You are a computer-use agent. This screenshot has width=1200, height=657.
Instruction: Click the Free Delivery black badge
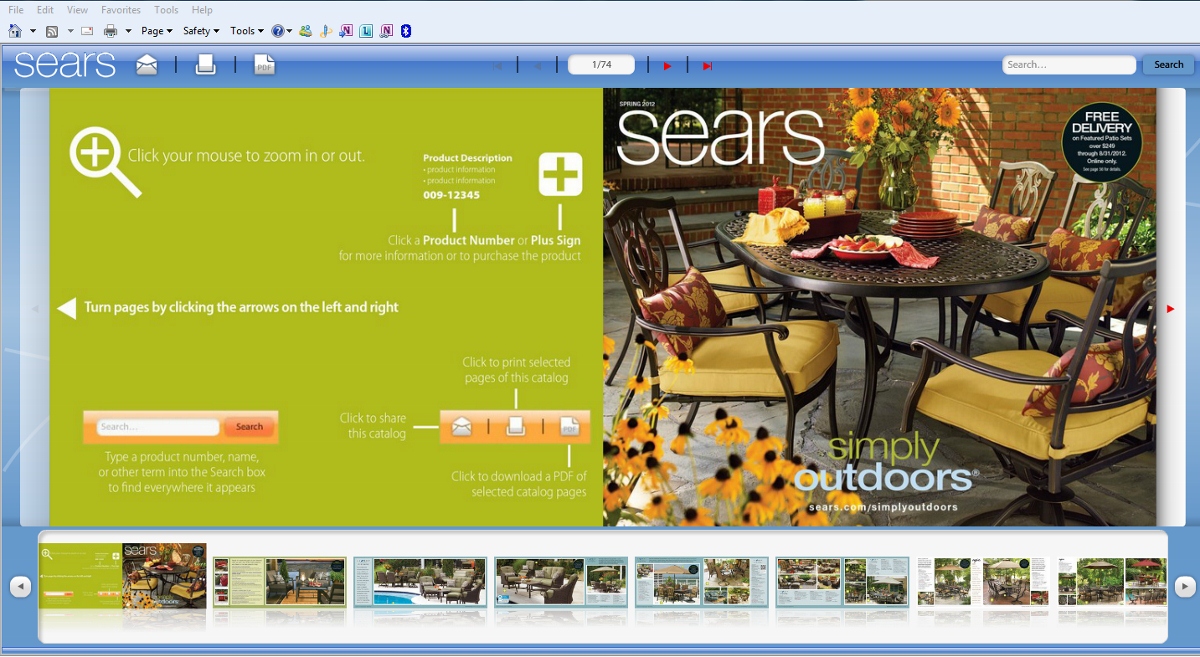pos(1101,143)
